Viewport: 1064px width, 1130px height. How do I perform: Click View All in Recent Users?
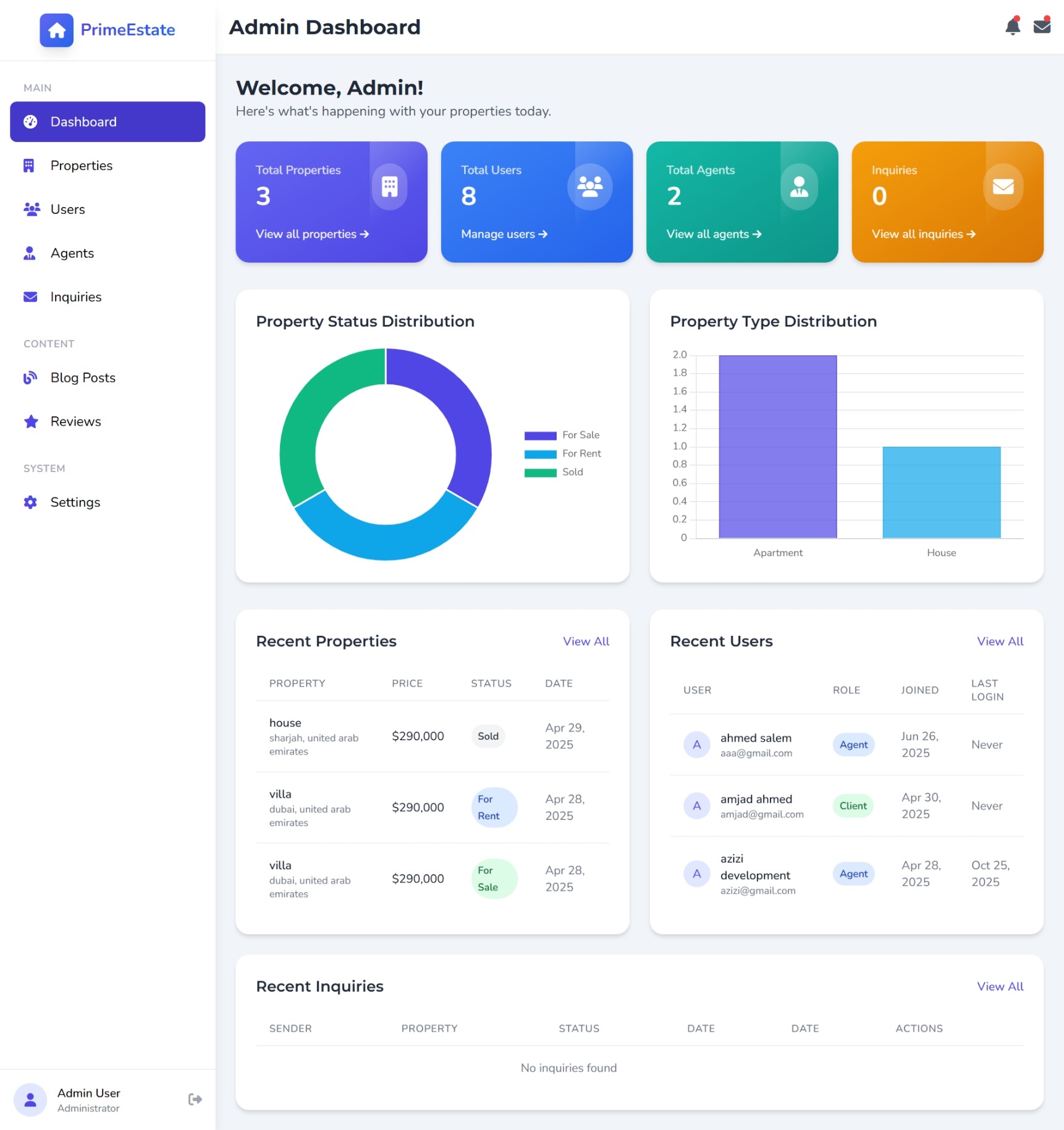tap(999, 641)
